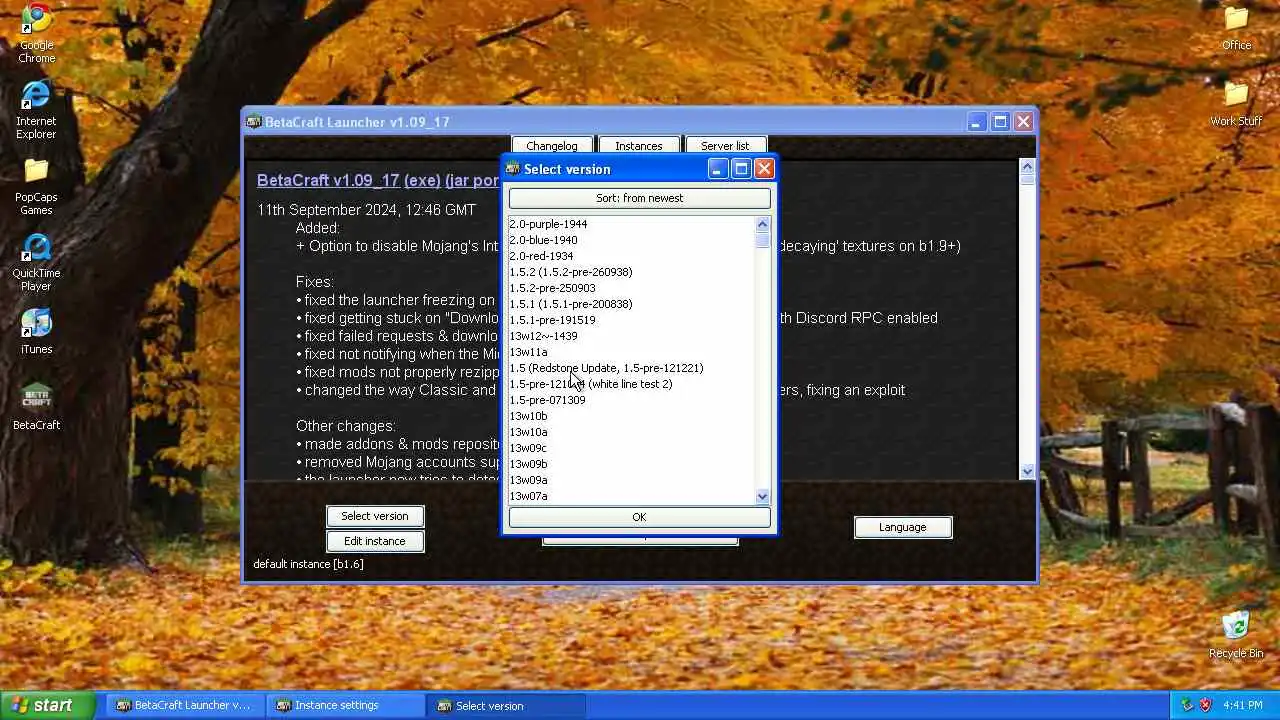This screenshot has height=720, width=1280.
Task: Select version 13w09c in list
Action: [x=632, y=448]
